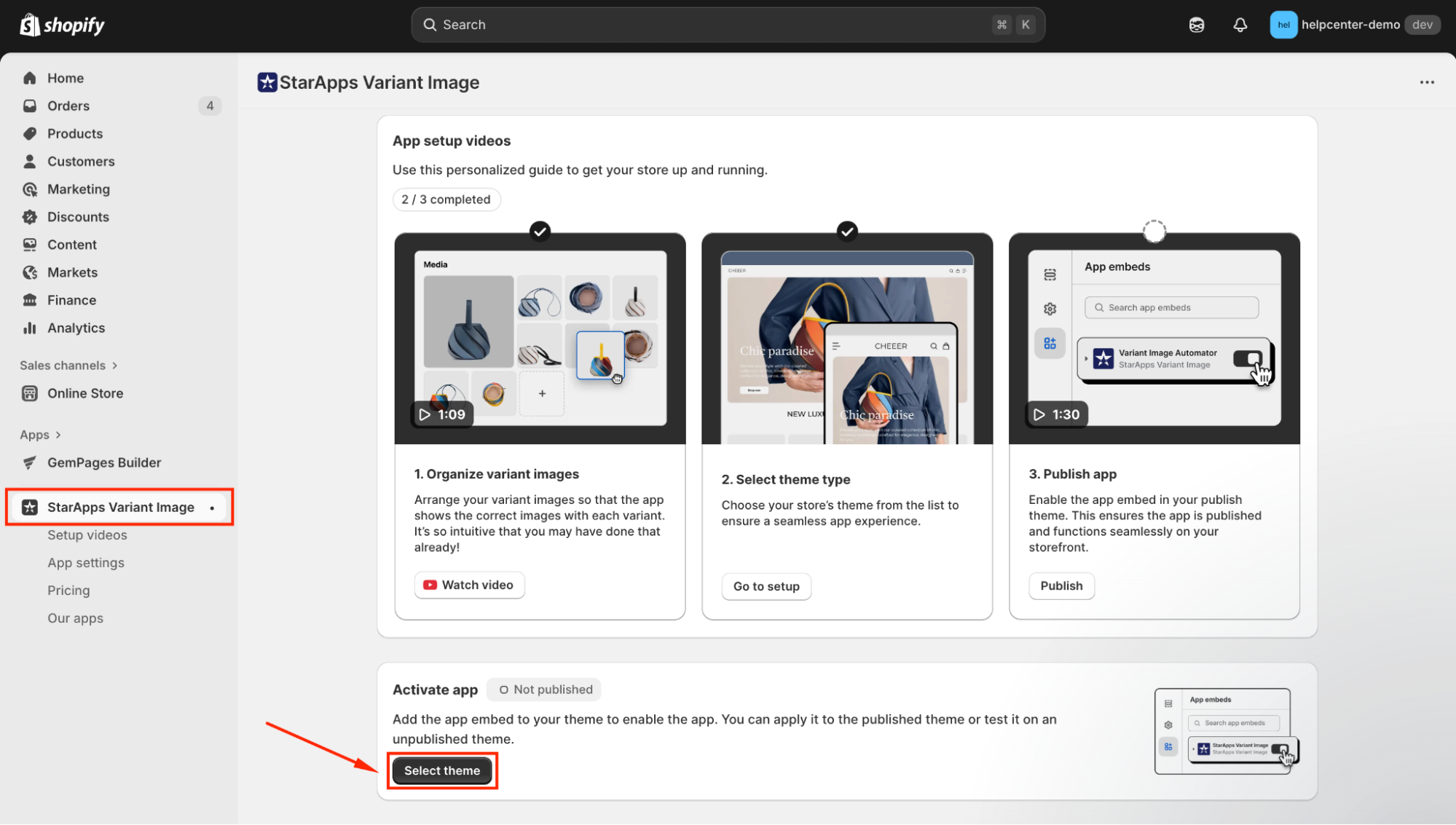Open the Analytics section
The image size is (1456, 825).
(76, 328)
